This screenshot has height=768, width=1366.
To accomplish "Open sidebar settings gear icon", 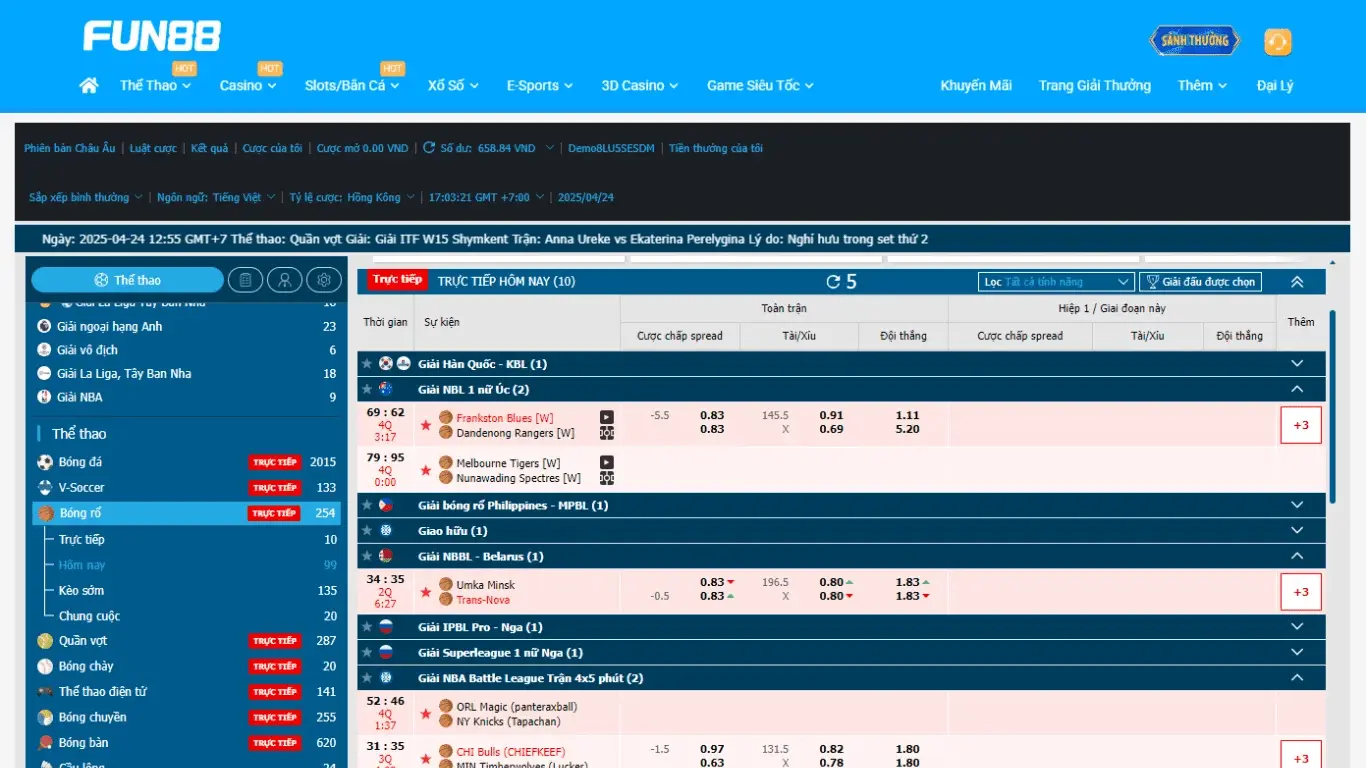I will point(324,280).
